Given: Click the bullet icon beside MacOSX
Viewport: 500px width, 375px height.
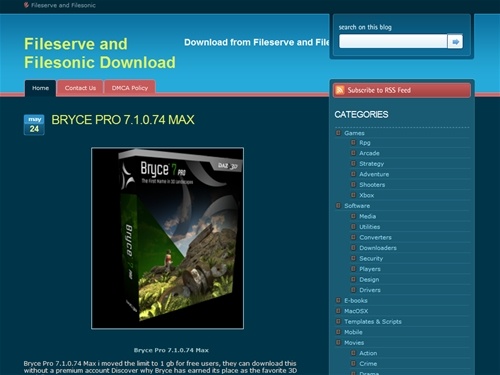Looking at the screenshot, I should (x=338, y=311).
